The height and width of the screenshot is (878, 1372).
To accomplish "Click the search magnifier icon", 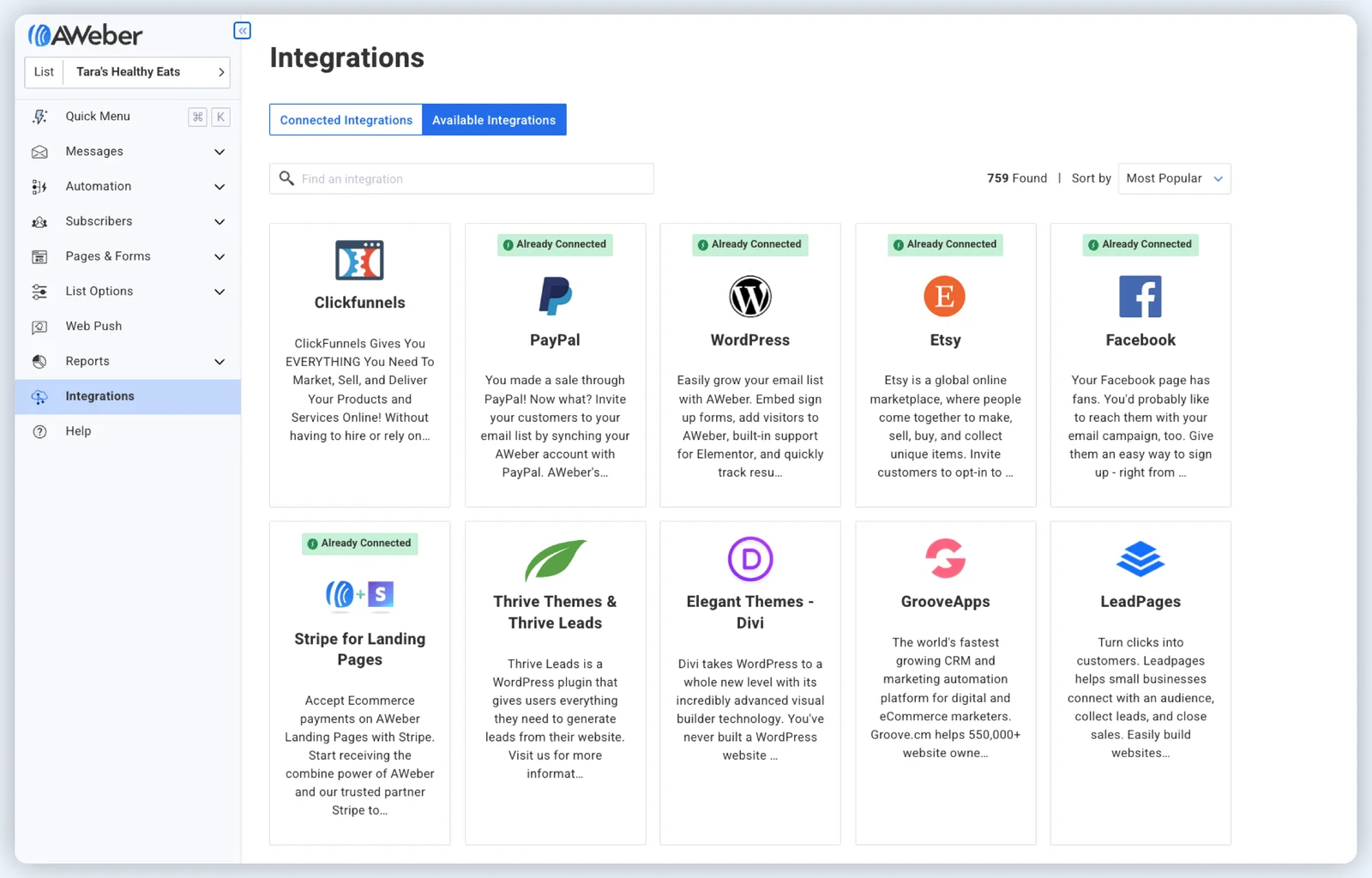I will [x=286, y=178].
